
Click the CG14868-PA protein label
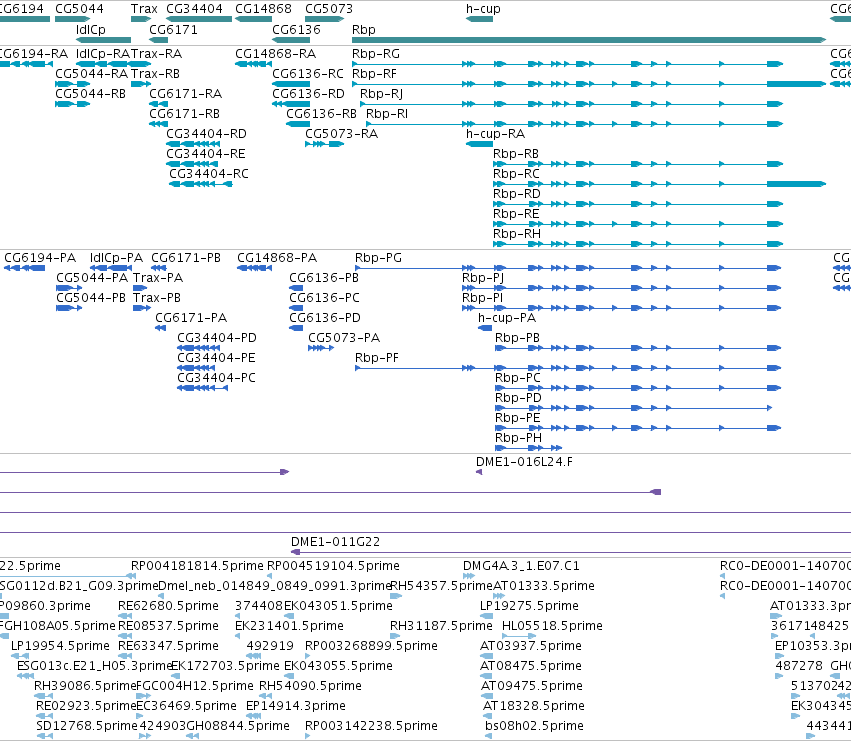coord(277,258)
